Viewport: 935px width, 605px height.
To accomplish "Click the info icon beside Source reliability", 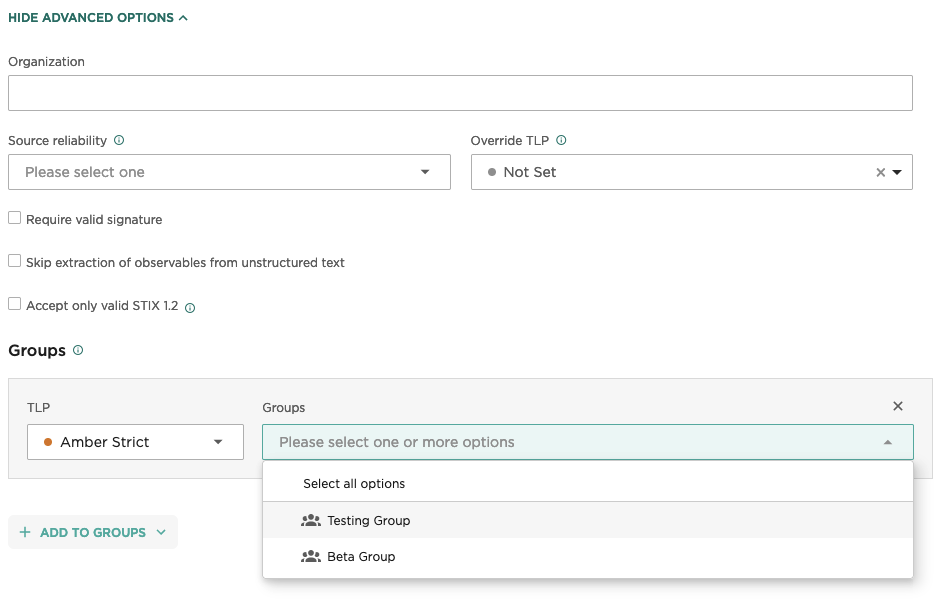I will [x=119, y=140].
